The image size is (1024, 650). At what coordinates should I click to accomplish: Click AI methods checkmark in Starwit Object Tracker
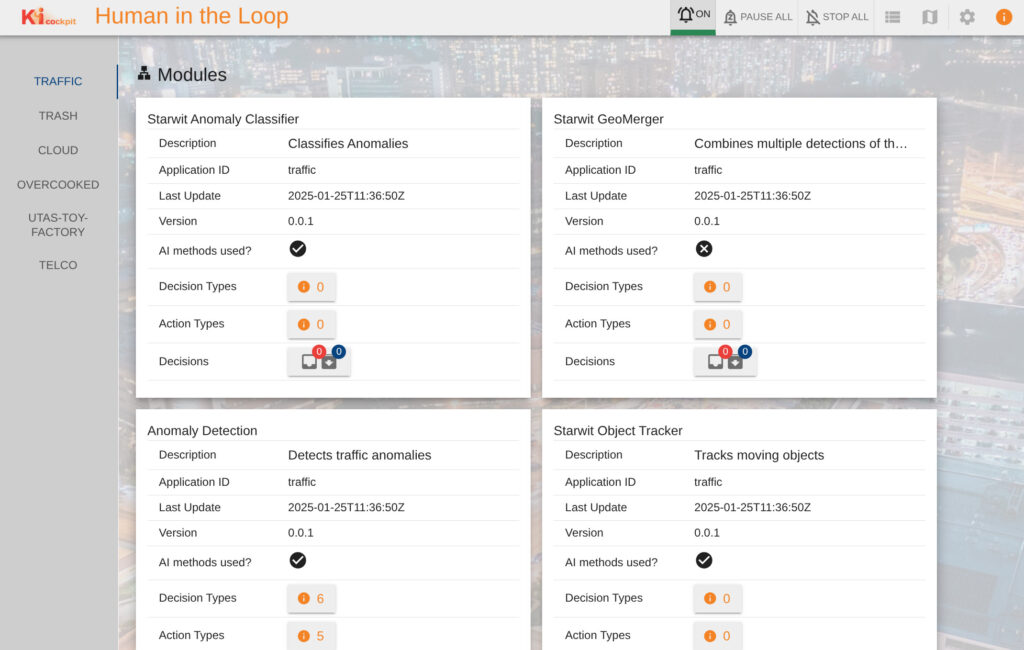coord(704,561)
